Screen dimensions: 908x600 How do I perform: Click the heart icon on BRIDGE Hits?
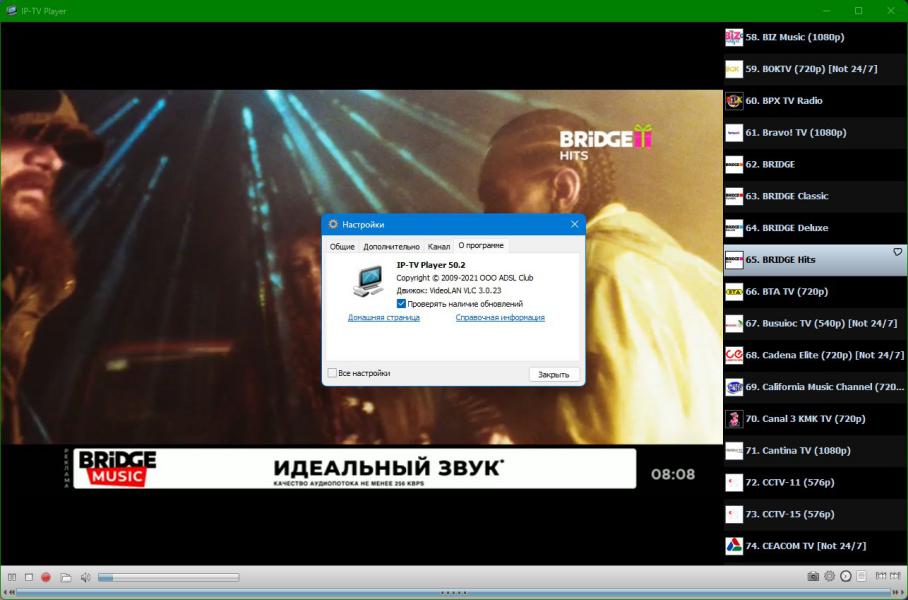tap(897, 253)
